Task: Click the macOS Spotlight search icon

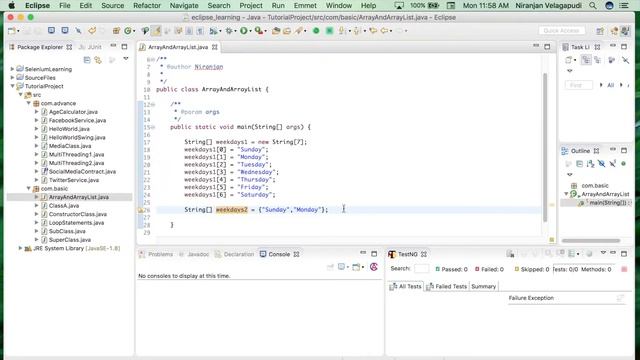Action: (593, 6)
